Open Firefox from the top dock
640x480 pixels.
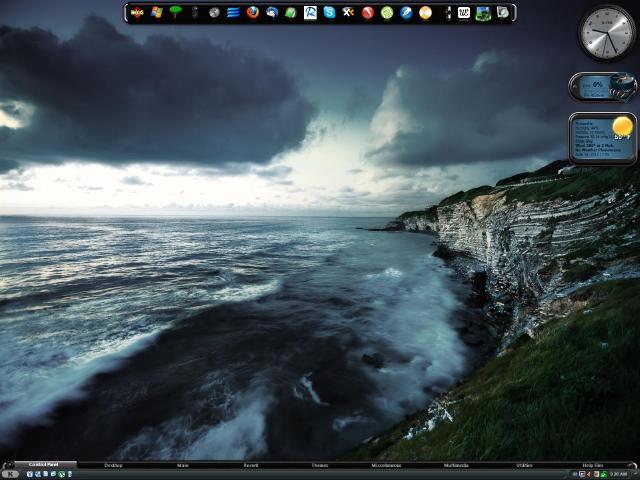point(253,13)
